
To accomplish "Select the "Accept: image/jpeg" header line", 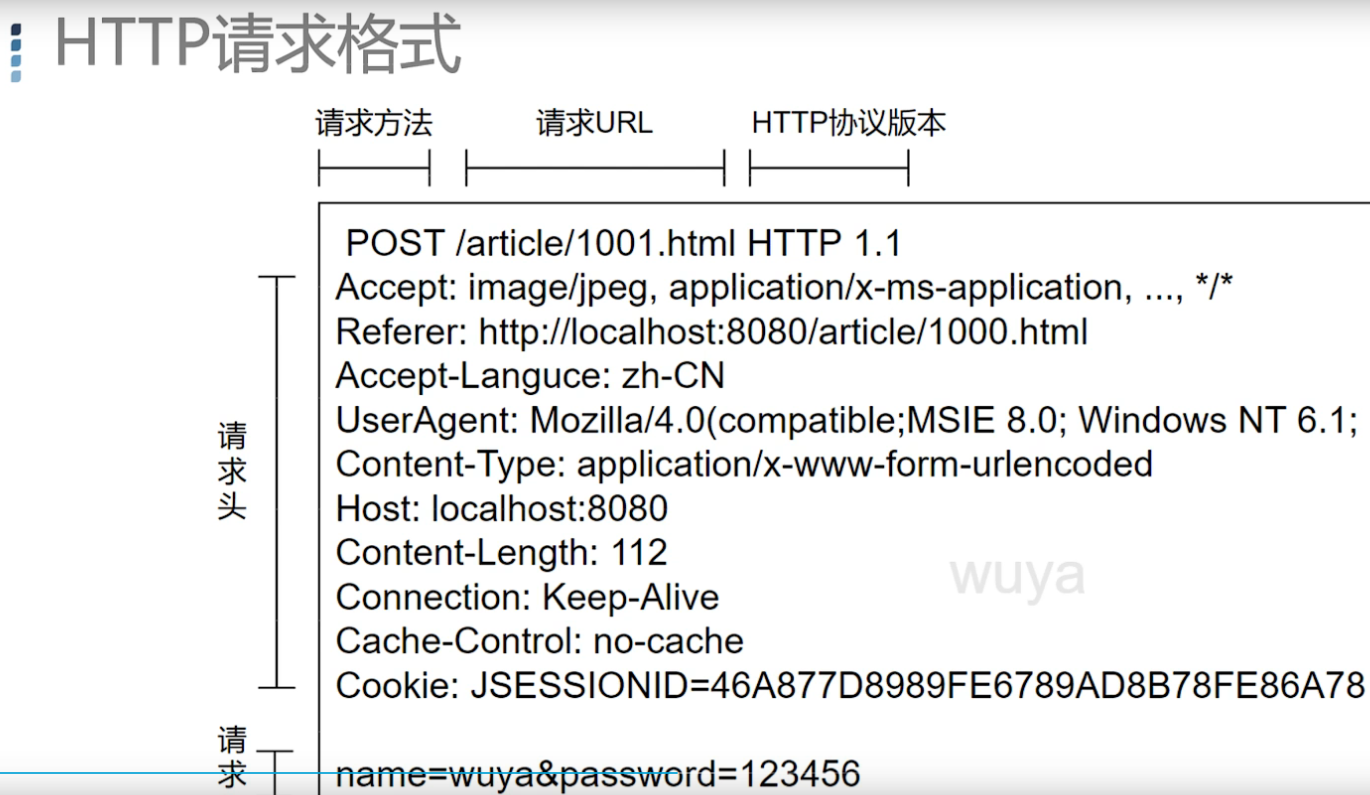I will (x=784, y=288).
